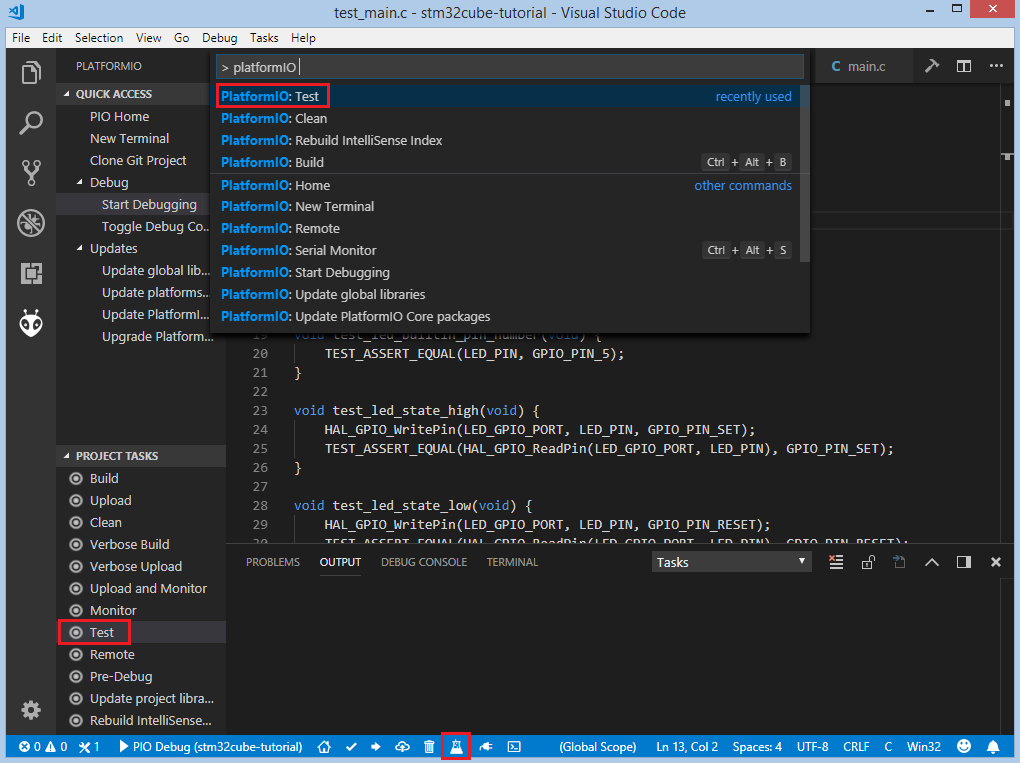Go to line via Ln 13, Col 2

pyautogui.click(x=687, y=747)
